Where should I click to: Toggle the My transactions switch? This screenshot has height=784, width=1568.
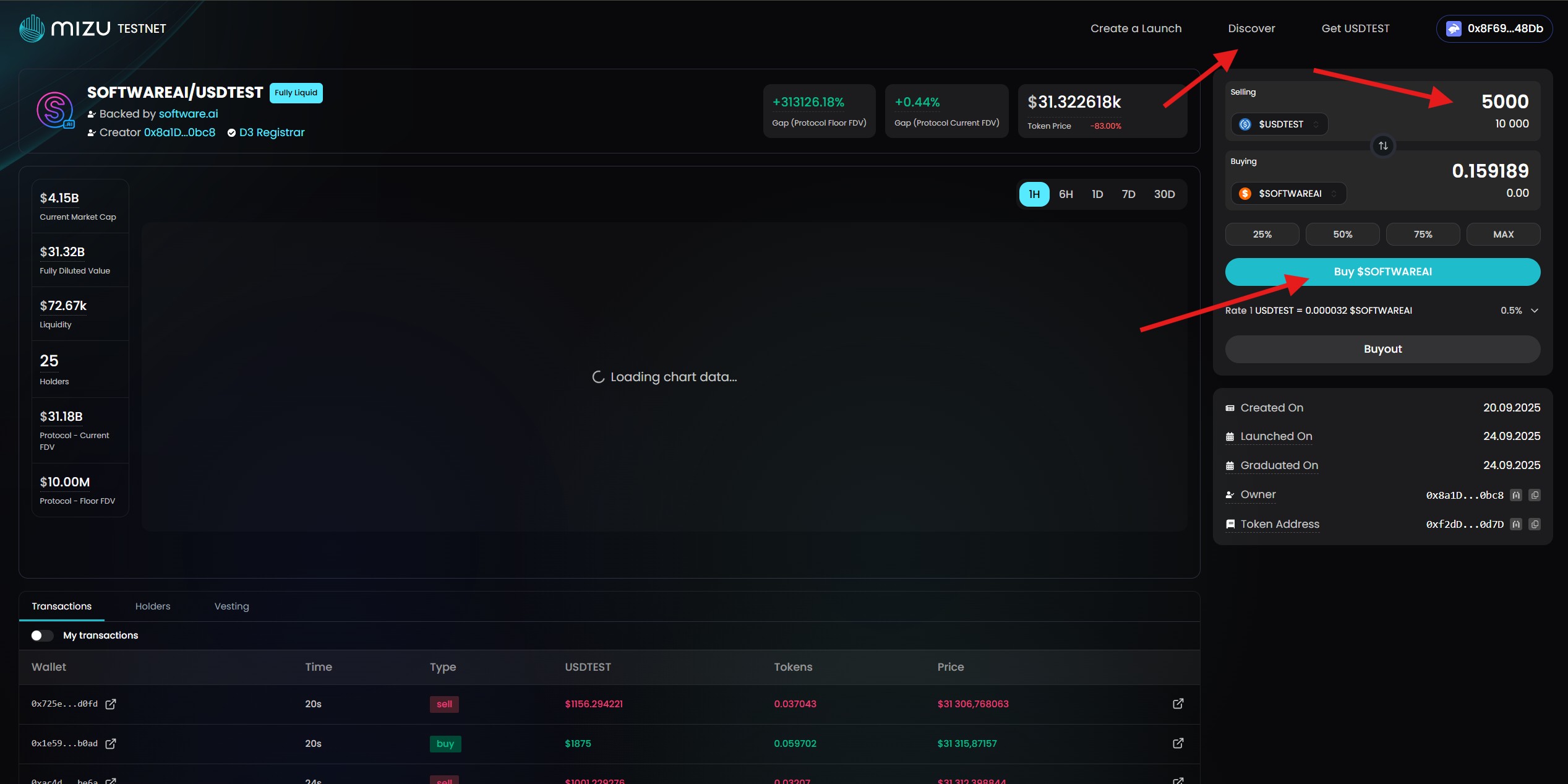pyautogui.click(x=42, y=635)
